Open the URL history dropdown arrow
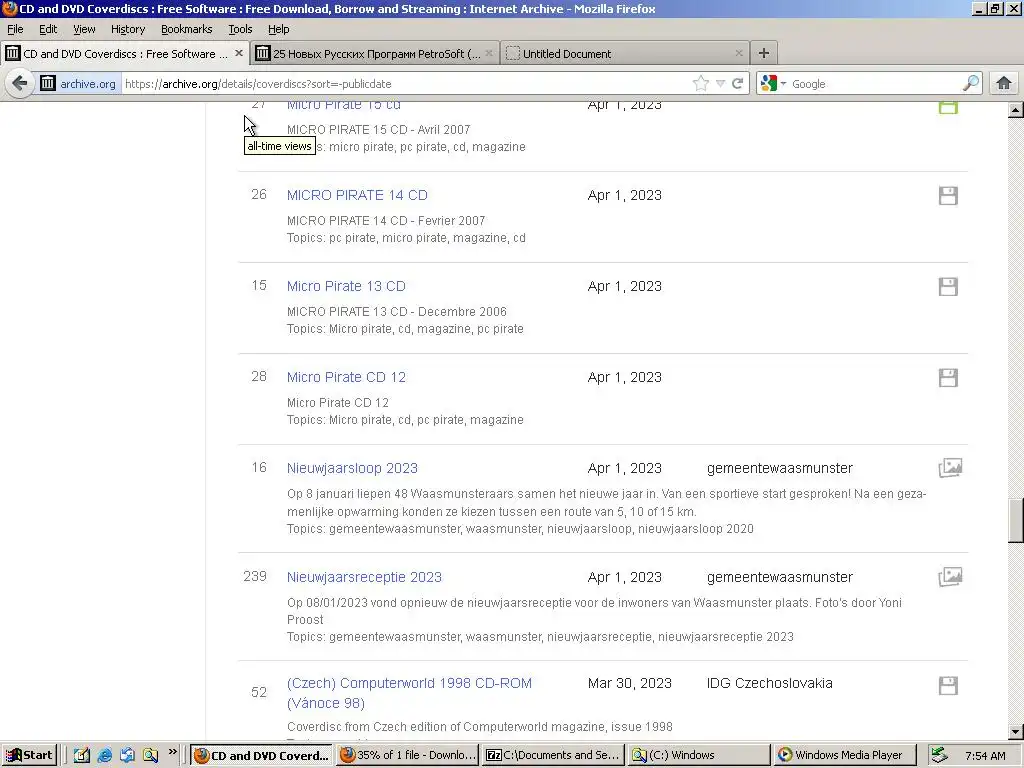This screenshot has width=1024, height=768. (720, 84)
